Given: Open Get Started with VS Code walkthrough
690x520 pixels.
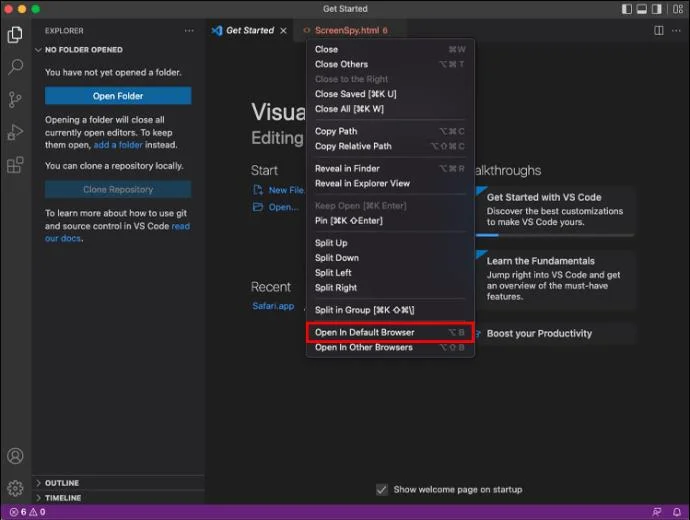Looking at the screenshot, I should [555, 210].
